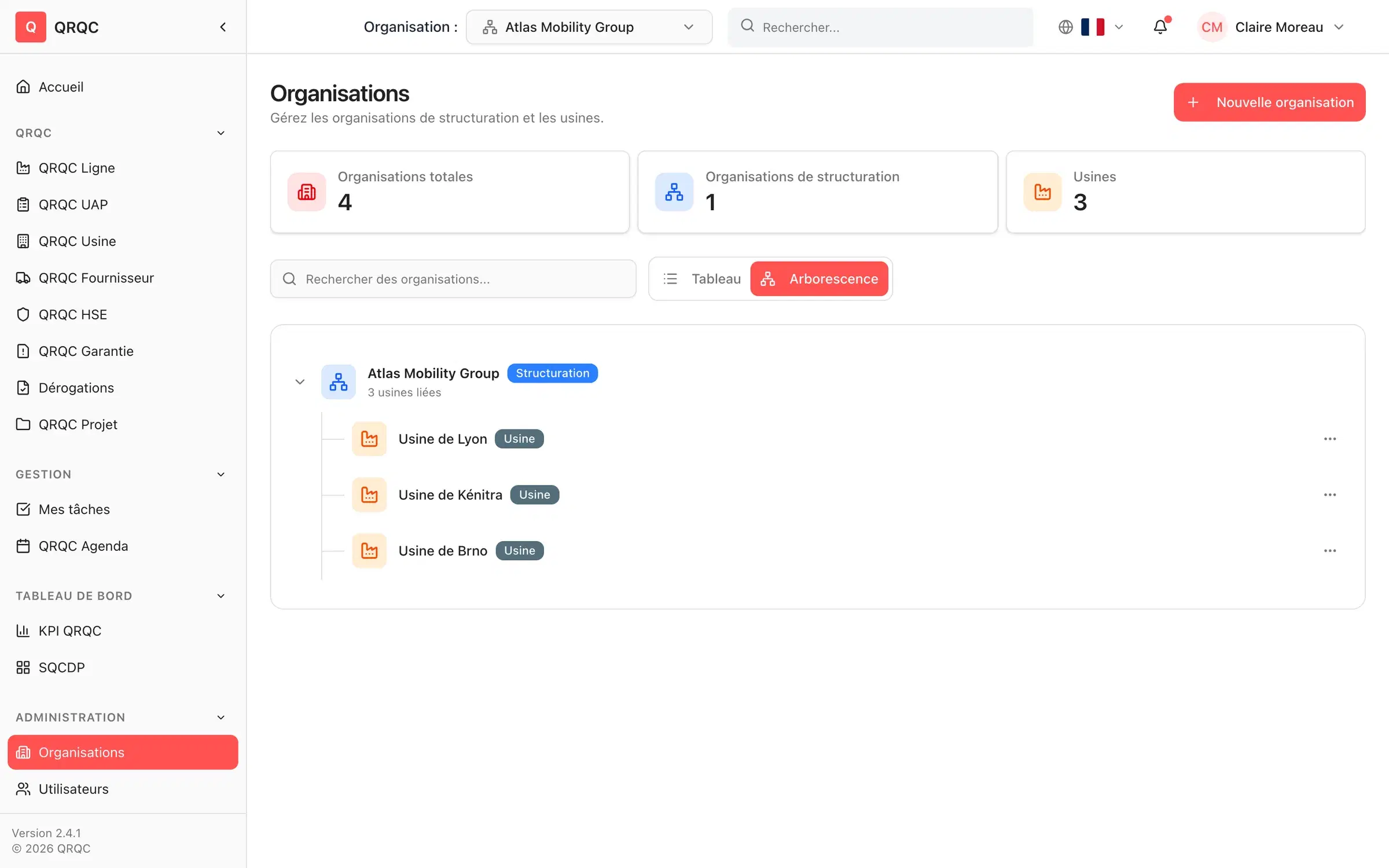This screenshot has width=1389, height=868.
Task: Click the Mes tâches checkbox icon
Action: (x=23, y=509)
